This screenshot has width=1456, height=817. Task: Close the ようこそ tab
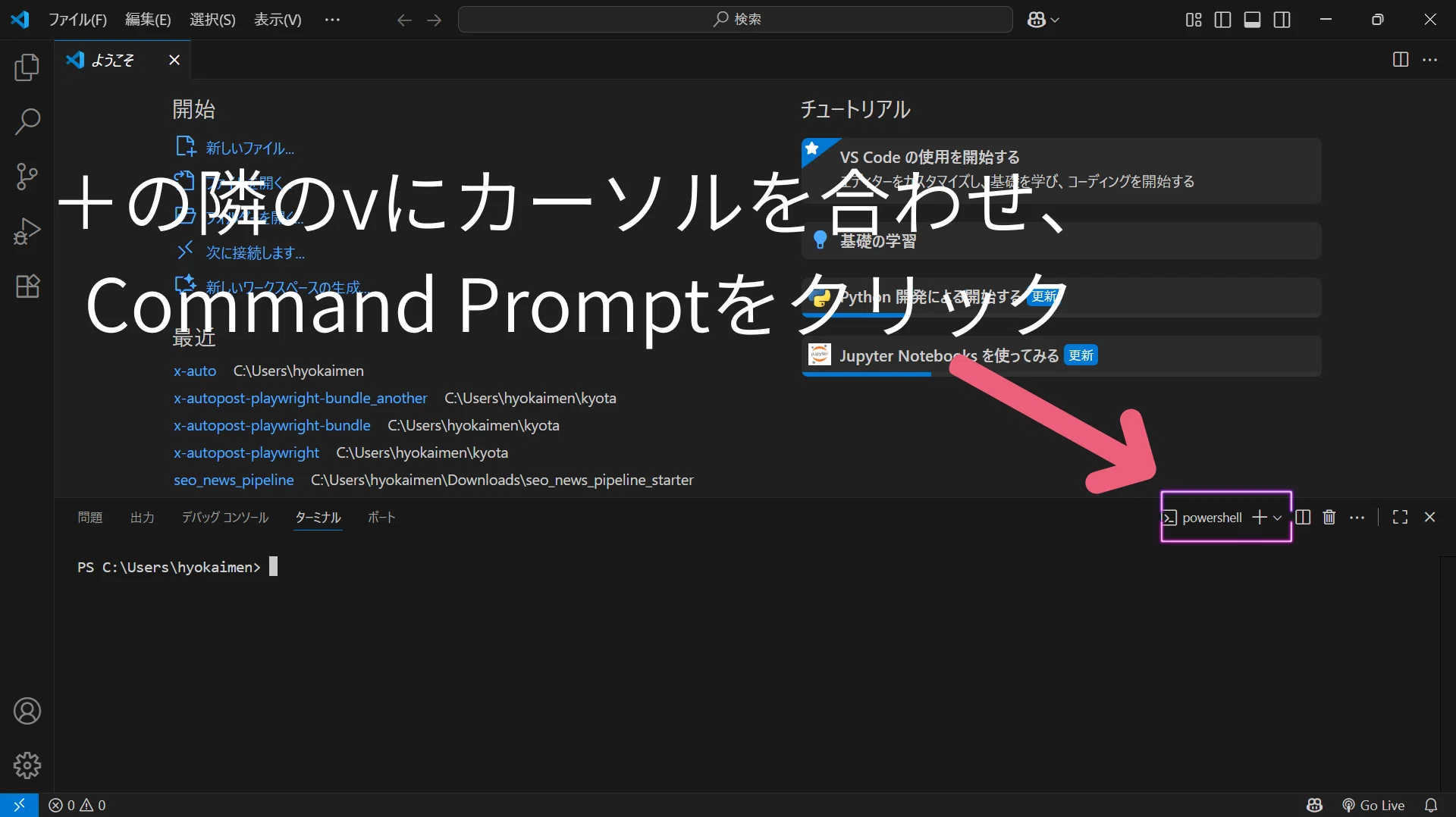click(x=174, y=60)
